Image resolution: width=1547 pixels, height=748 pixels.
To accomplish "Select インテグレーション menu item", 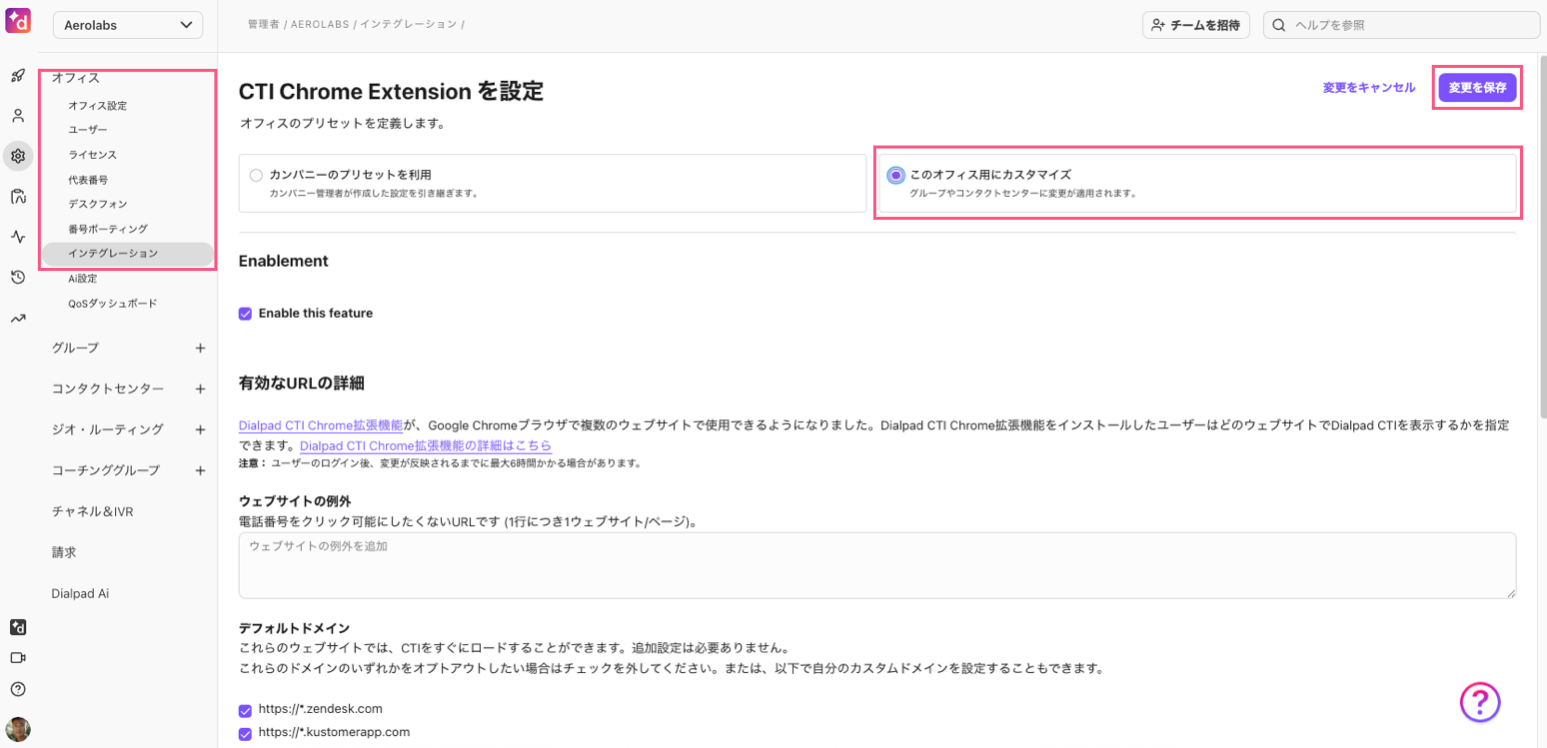I will point(128,254).
